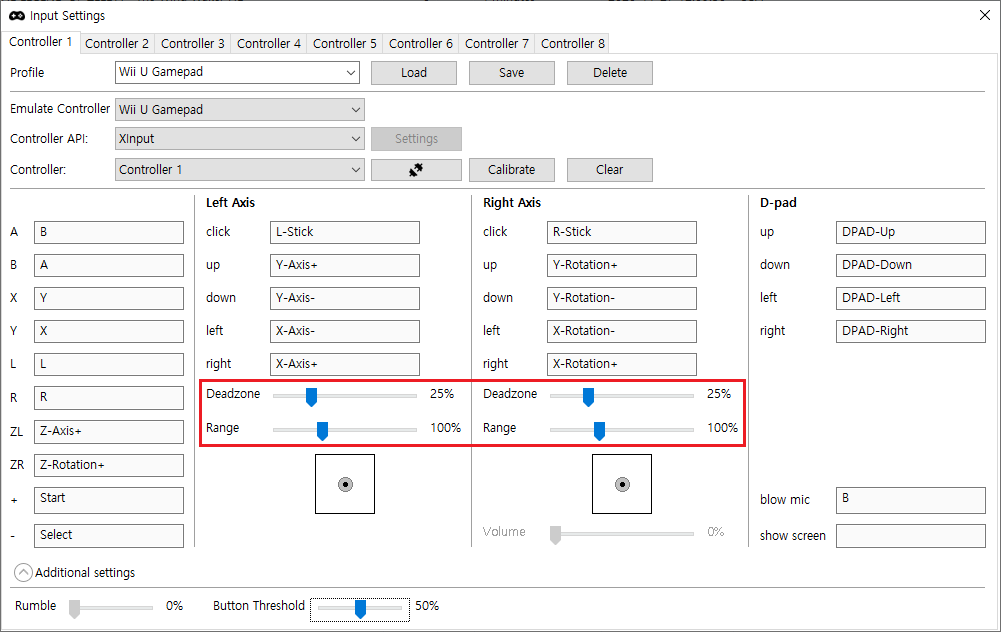1001x632 pixels.
Task: Move the Button Threshold slider
Action: coord(359,608)
